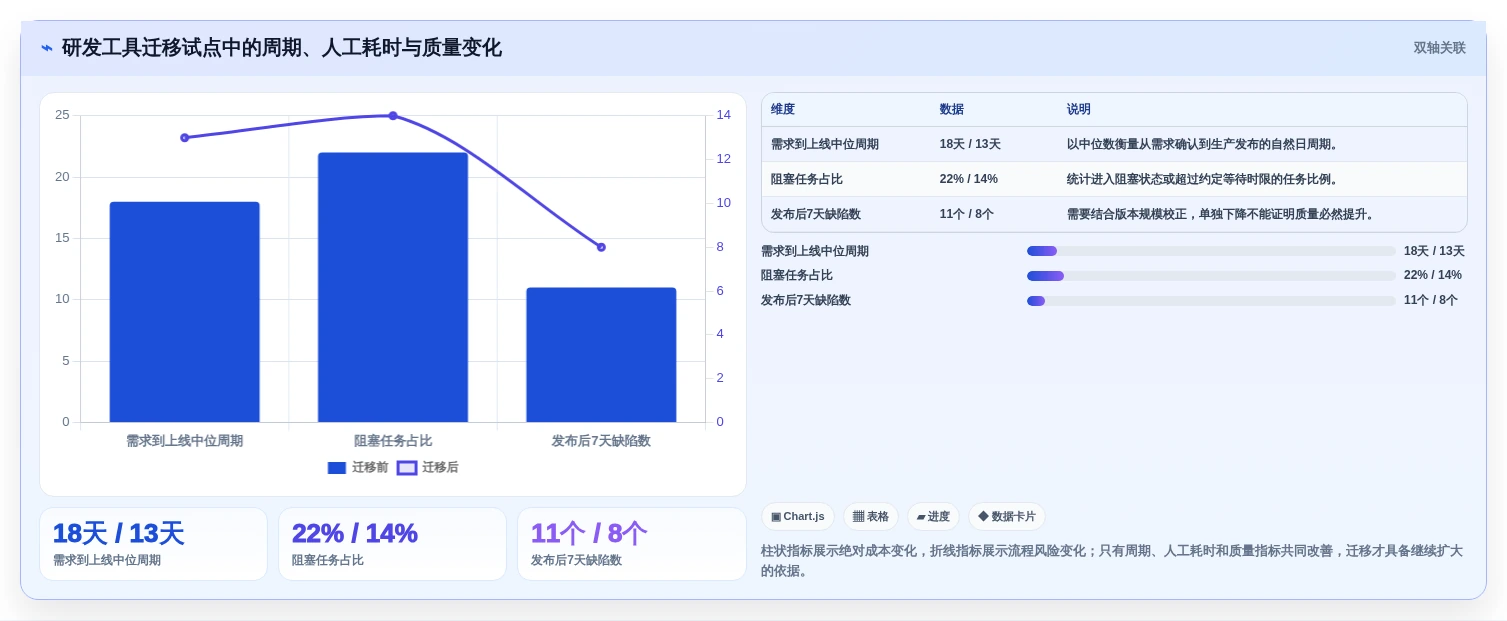Click progress value 22% / 14%
1507x621 pixels.
point(1433,275)
